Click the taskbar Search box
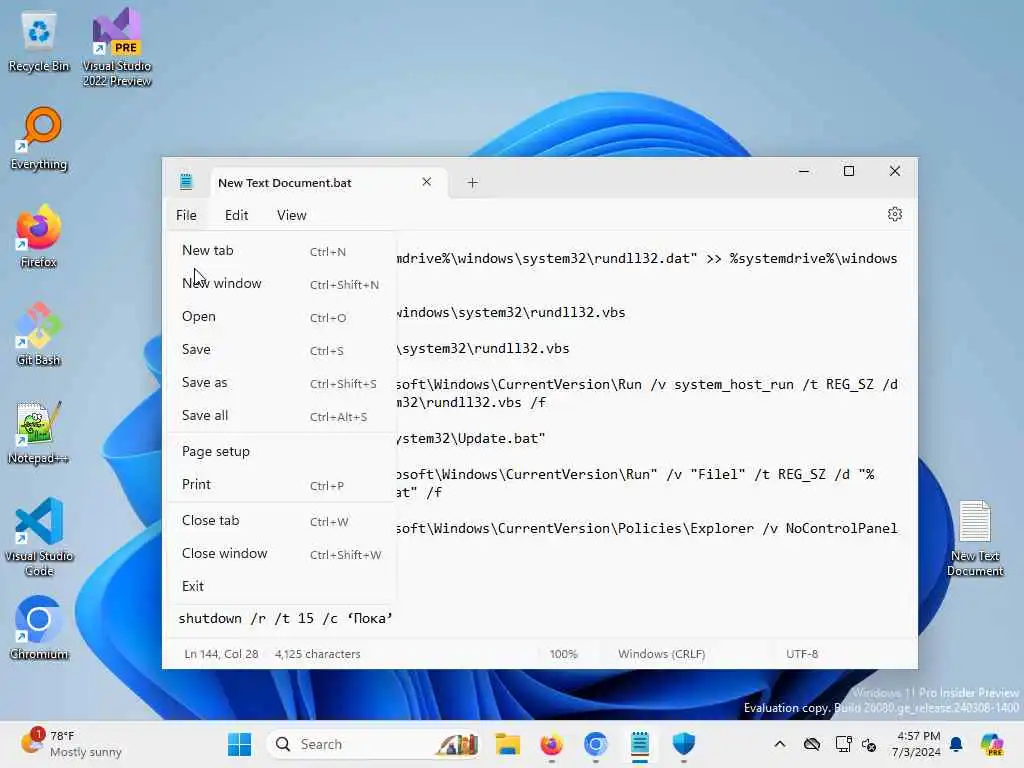 373,744
